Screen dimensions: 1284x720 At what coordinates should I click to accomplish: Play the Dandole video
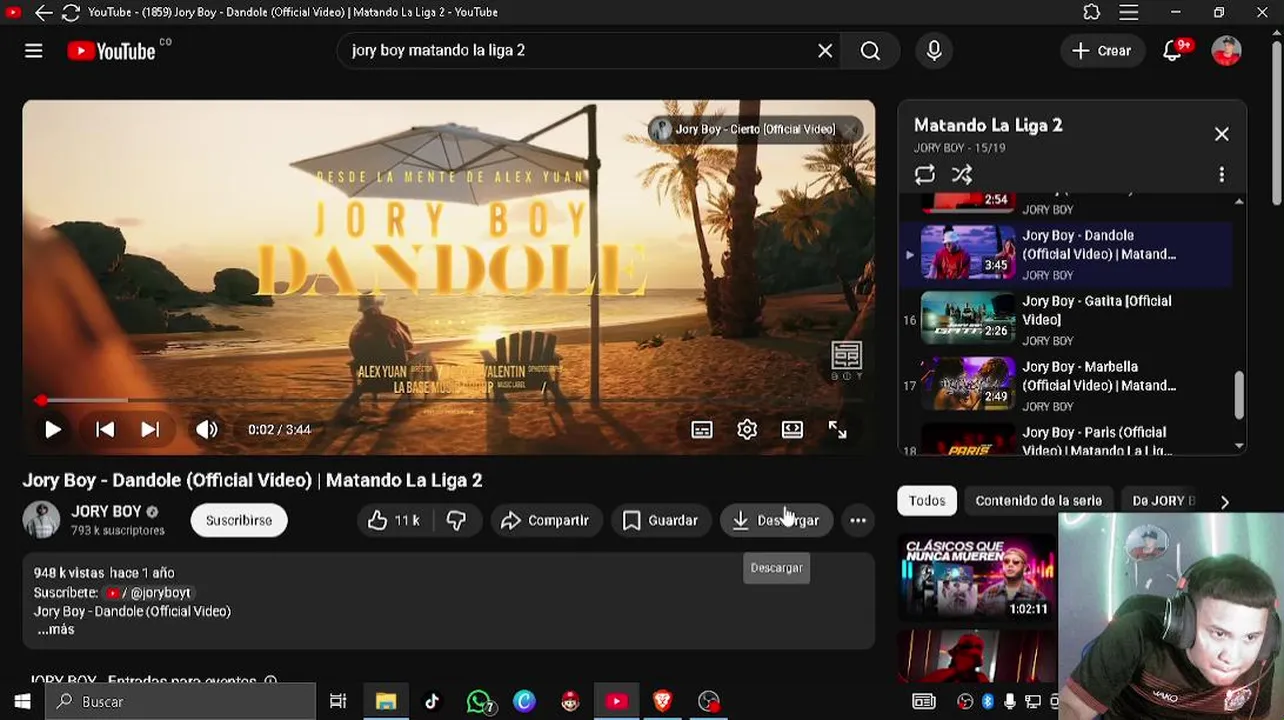click(52, 430)
